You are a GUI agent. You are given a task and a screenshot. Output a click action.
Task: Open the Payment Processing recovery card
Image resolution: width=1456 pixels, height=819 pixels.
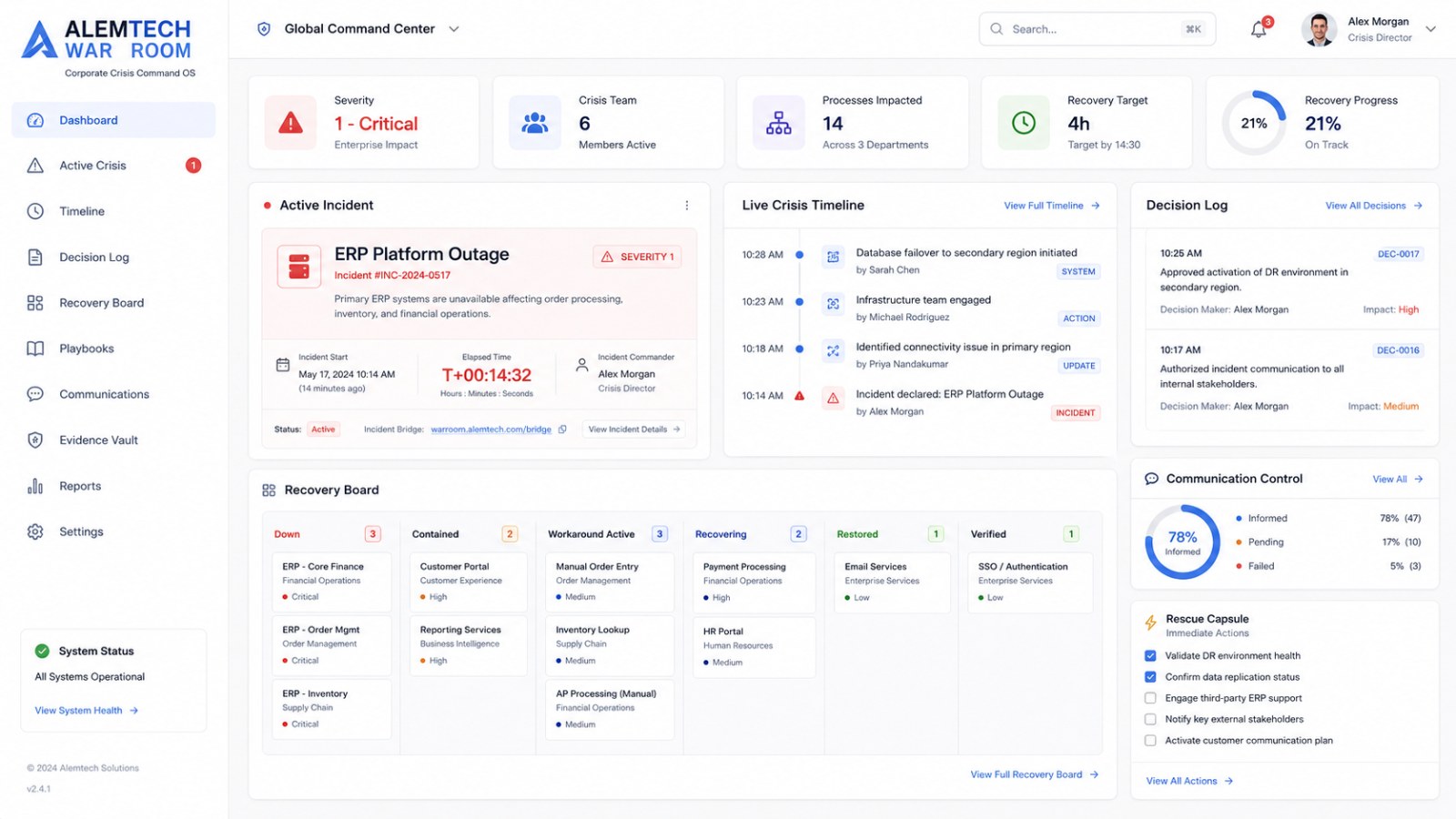[x=753, y=582]
